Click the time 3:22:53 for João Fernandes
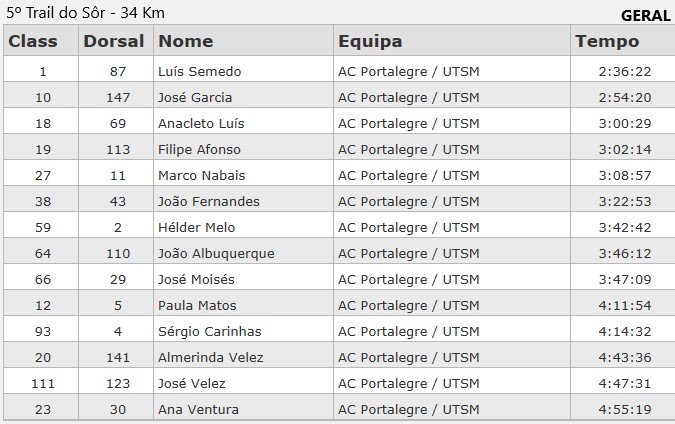The image size is (675, 424). [625, 201]
